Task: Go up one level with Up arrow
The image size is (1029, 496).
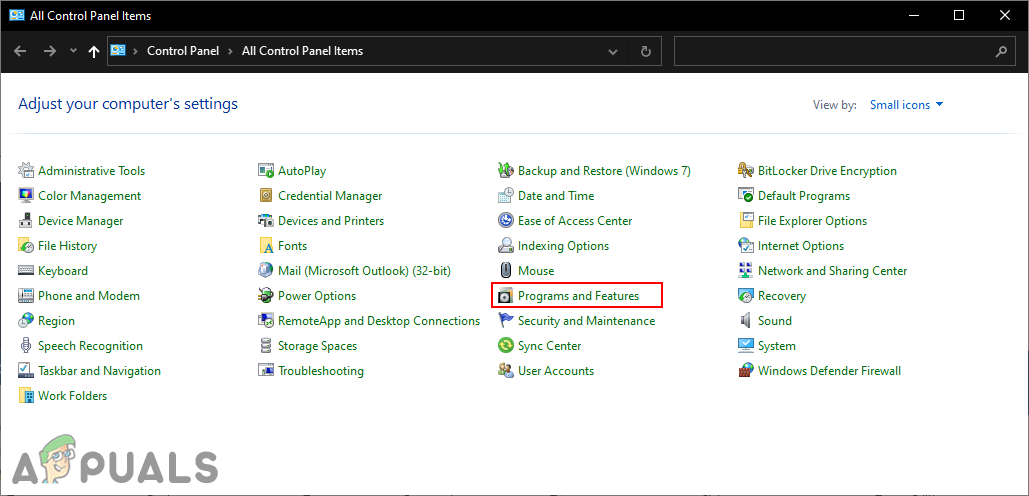Action: point(94,51)
